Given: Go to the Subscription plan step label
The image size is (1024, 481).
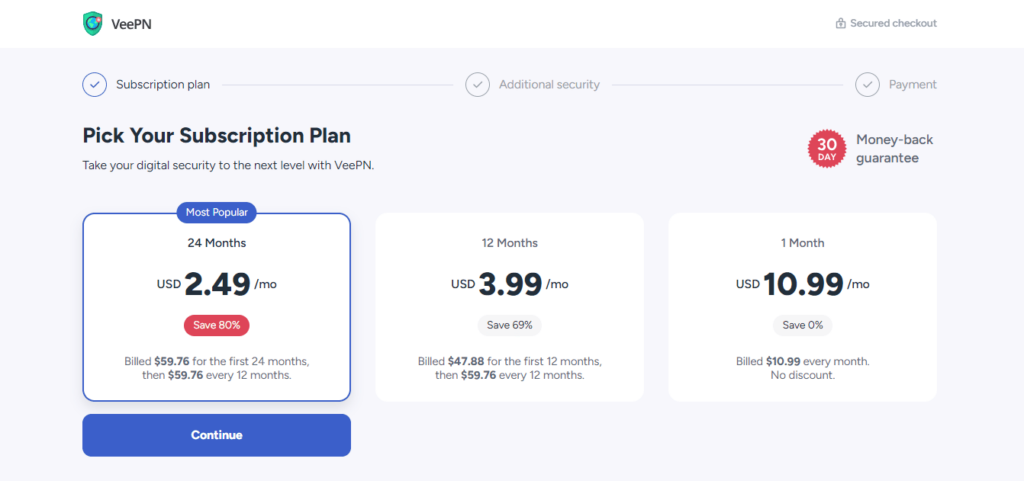Looking at the screenshot, I should (x=163, y=85).
